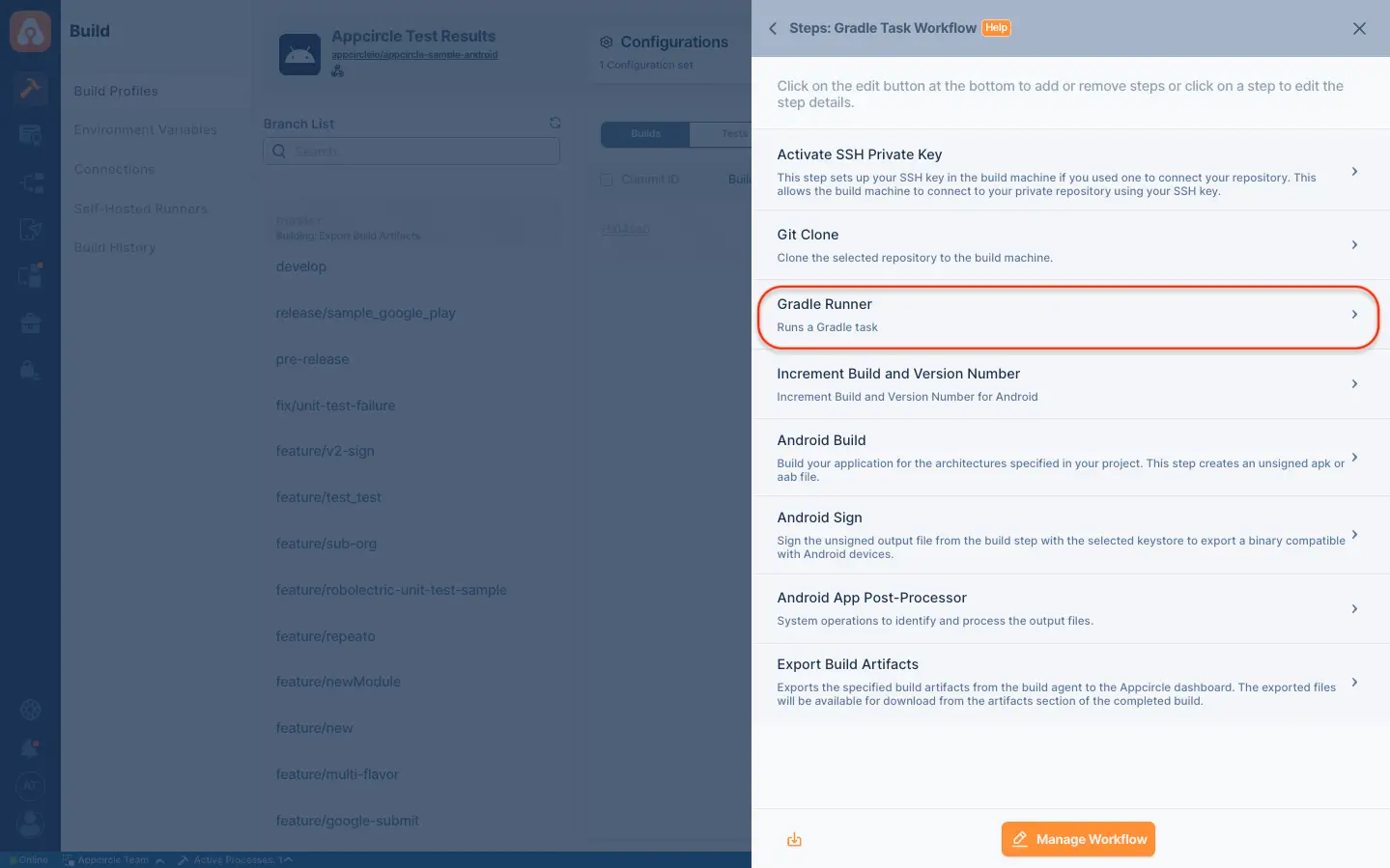The height and width of the screenshot is (868, 1390).
Task: Close the Steps workflow panel
Action: tap(1359, 28)
